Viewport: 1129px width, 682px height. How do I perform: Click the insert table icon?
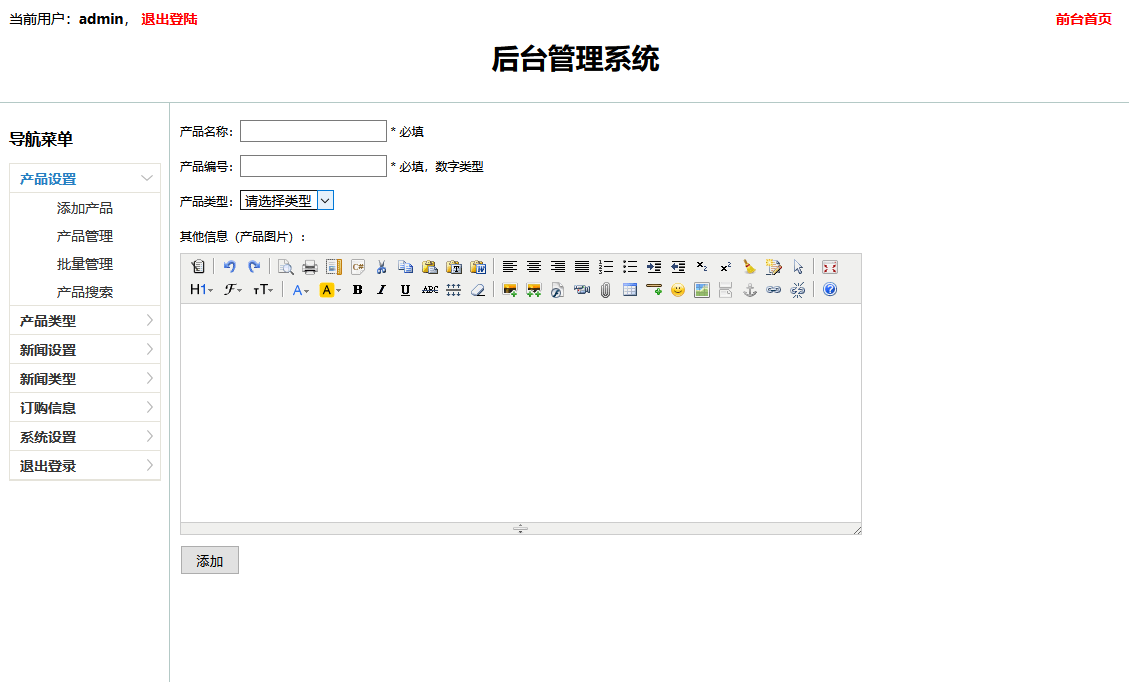click(630, 290)
